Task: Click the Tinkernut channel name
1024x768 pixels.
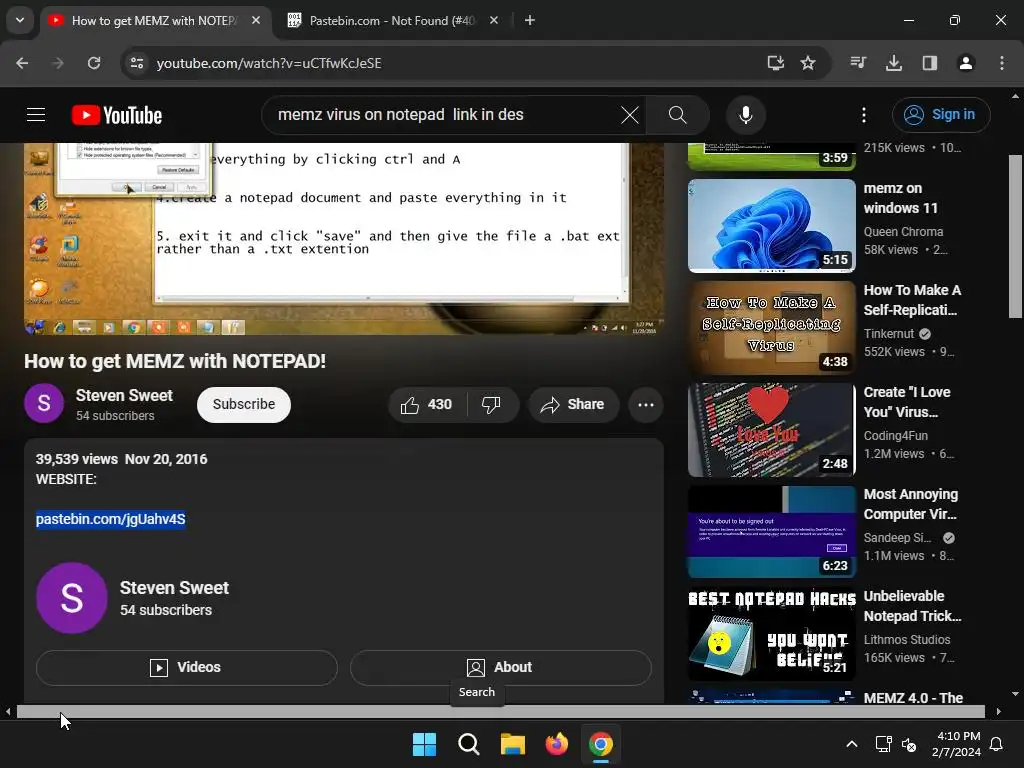Action: point(888,334)
